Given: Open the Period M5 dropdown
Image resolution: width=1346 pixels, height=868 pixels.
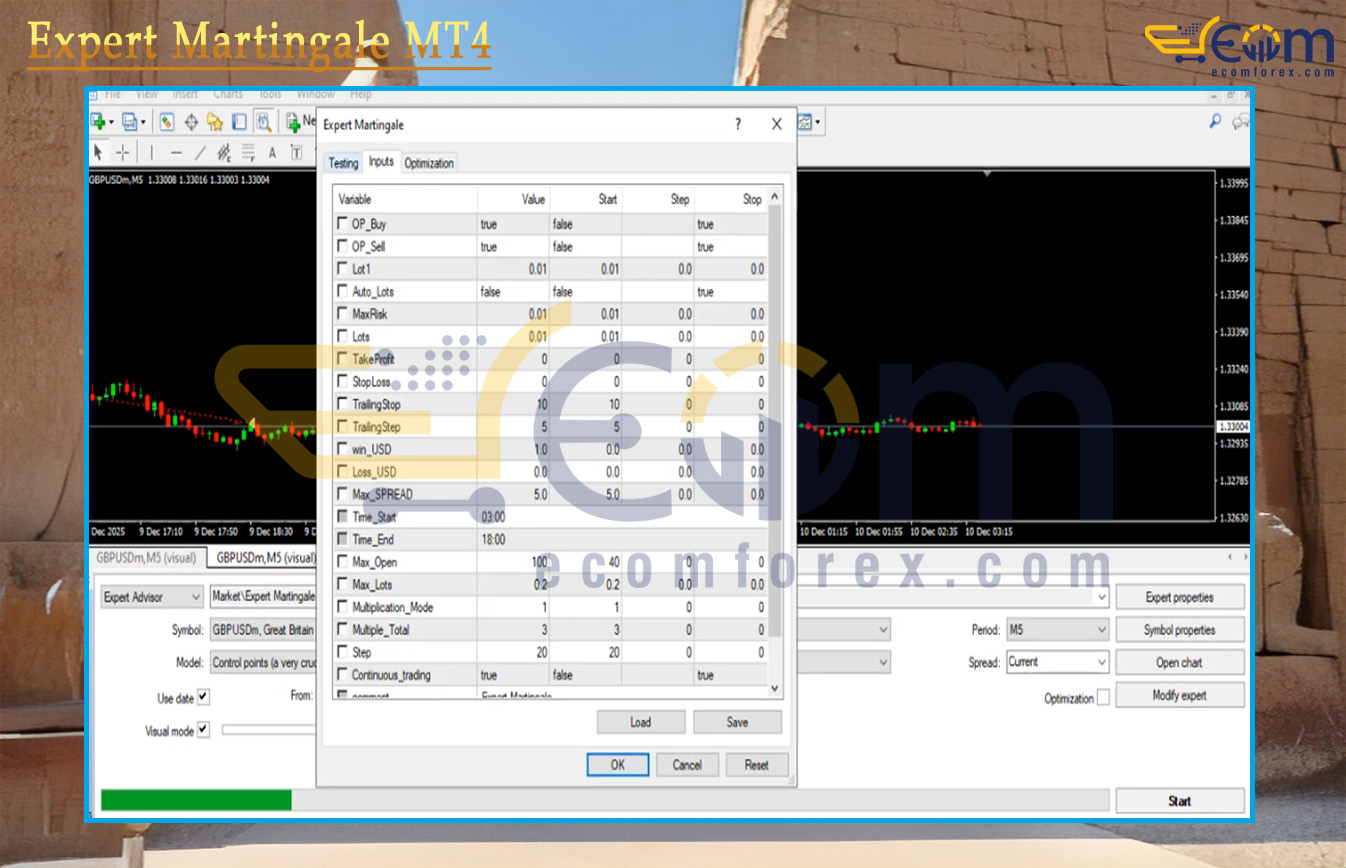Looking at the screenshot, I should (x=1057, y=630).
